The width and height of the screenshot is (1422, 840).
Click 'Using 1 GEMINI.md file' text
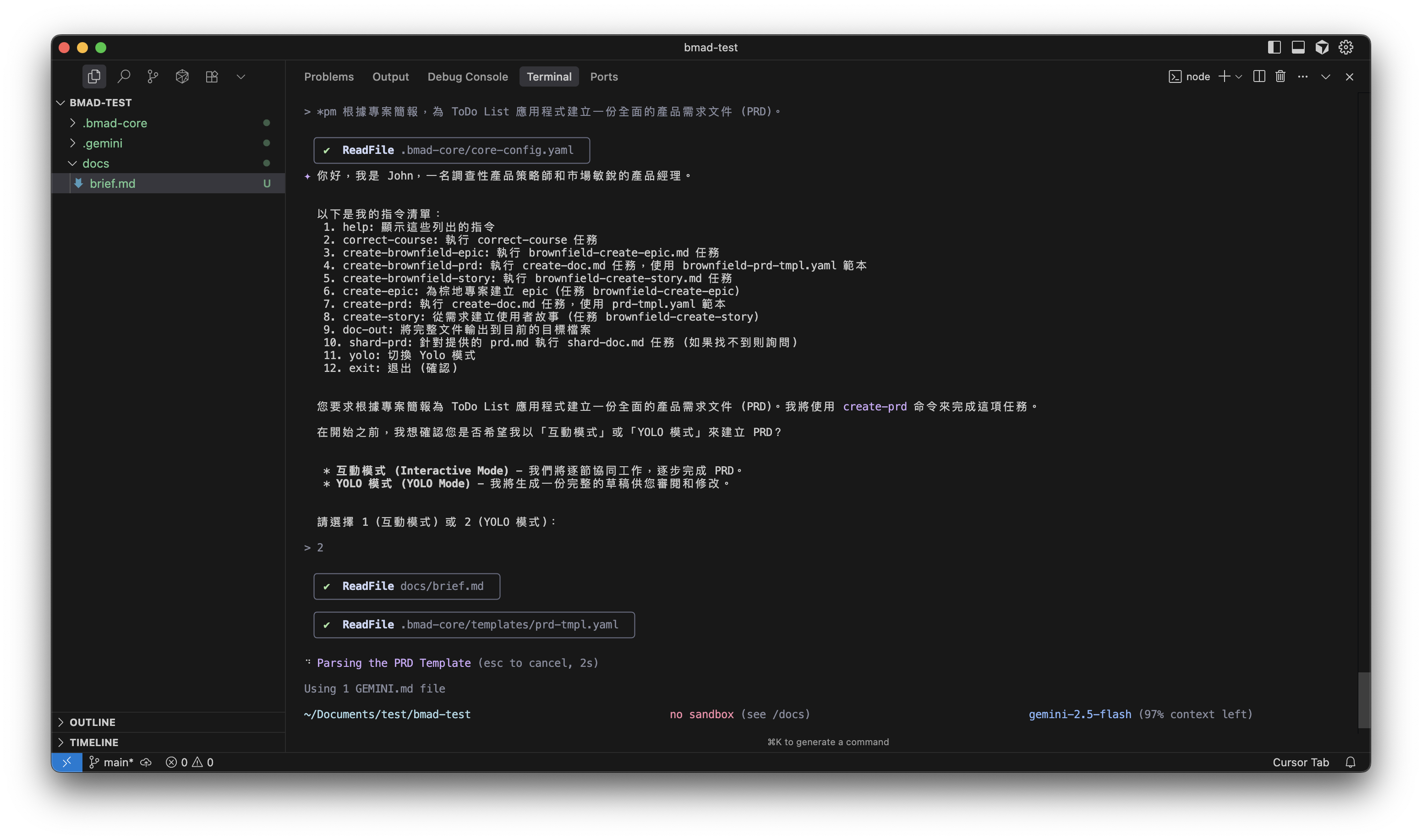pos(375,689)
